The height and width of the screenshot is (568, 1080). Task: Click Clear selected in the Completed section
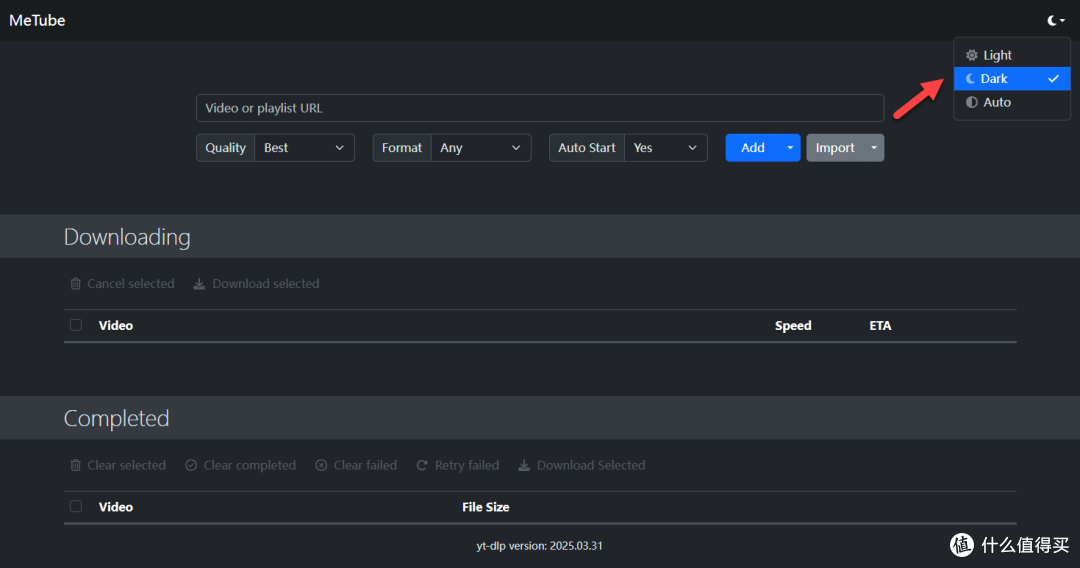pos(118,465)
